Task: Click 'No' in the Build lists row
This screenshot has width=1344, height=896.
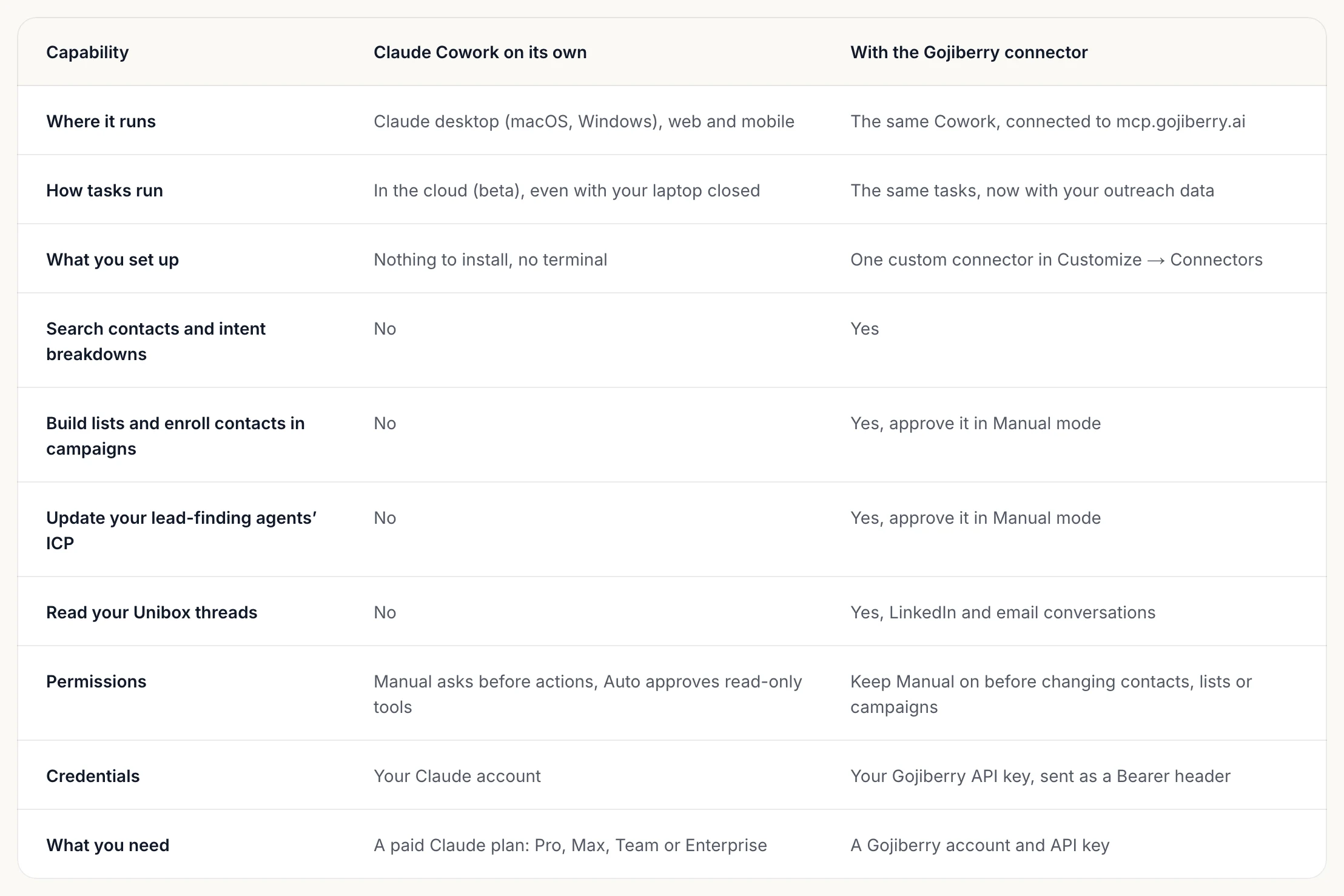Action: (385, 423)
